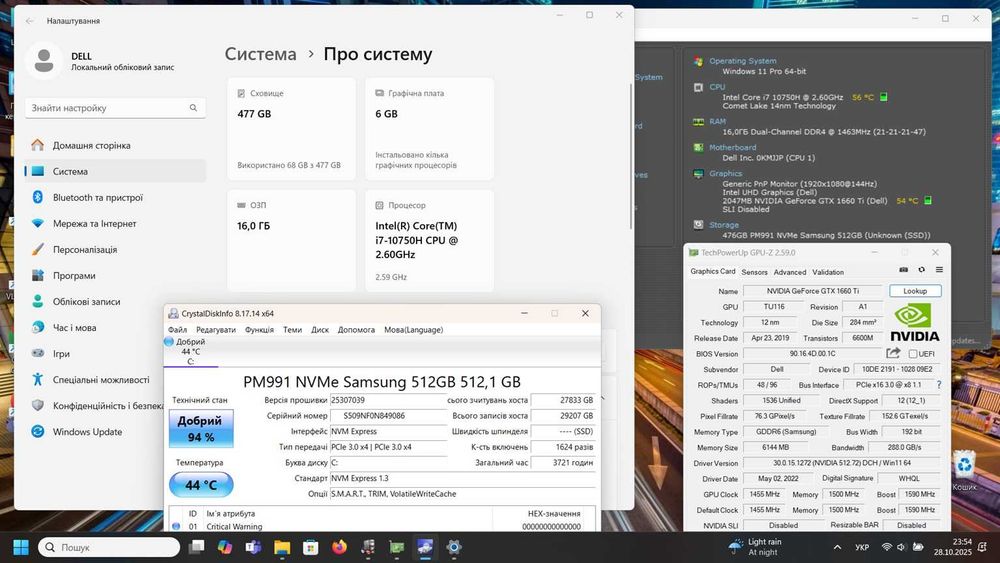Image resolution: width=1000 pixels, height=563 pixels.
Task: Click the GPU-Z refresh icon
Action: pos(921,270)
